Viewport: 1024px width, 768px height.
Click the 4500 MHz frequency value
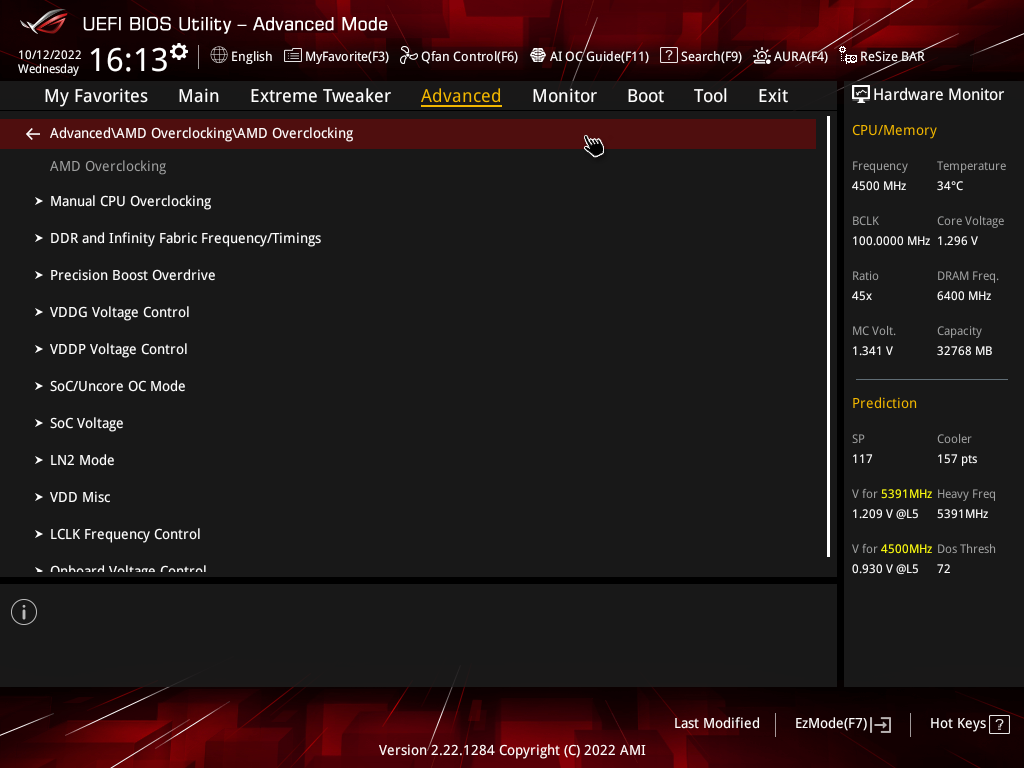point(878,186)
